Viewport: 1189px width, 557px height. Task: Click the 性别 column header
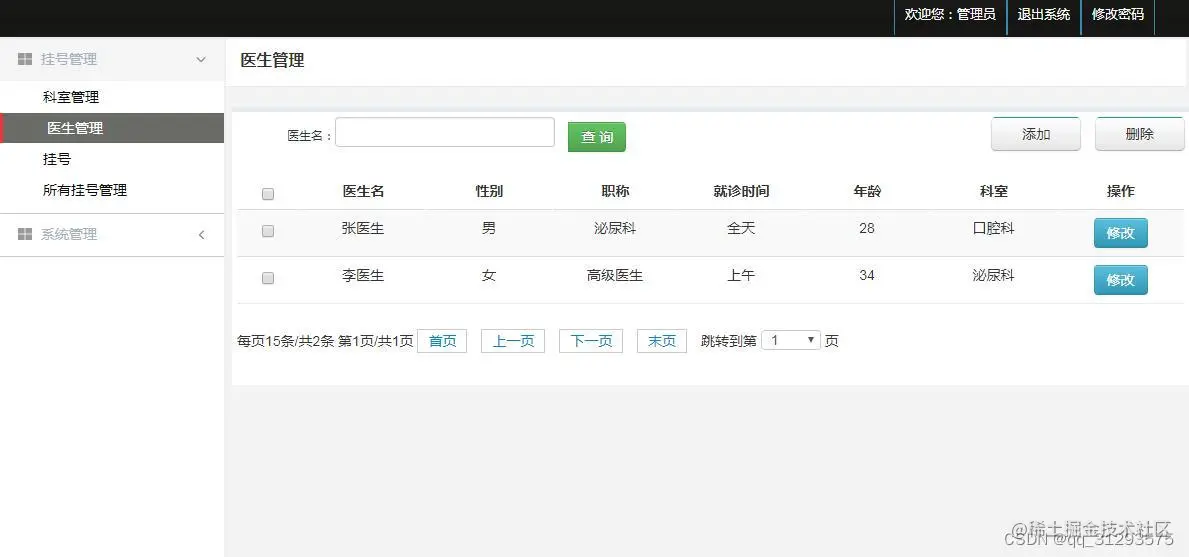click(489, 191)
